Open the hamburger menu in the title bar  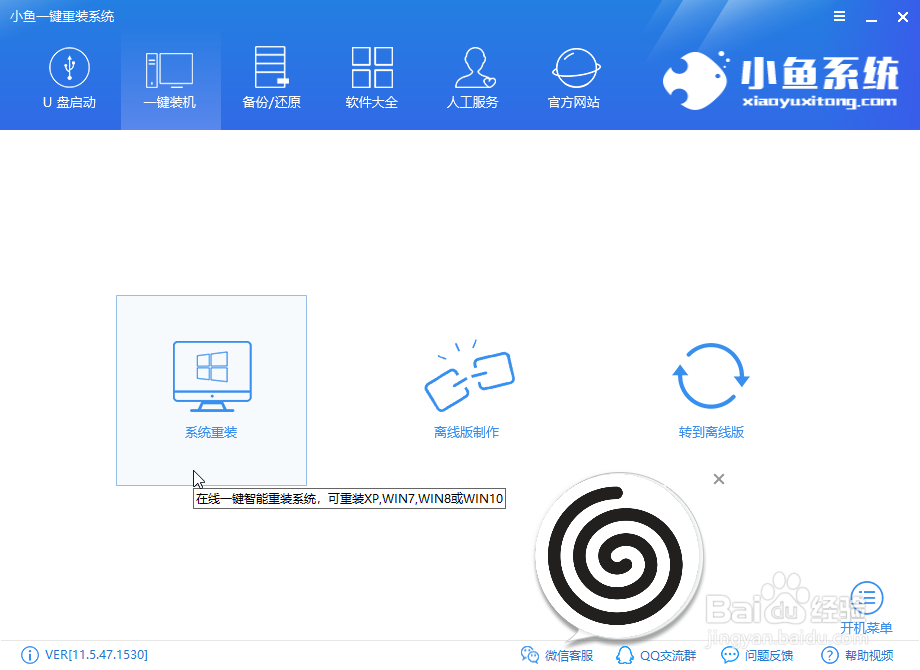[839, 16]
